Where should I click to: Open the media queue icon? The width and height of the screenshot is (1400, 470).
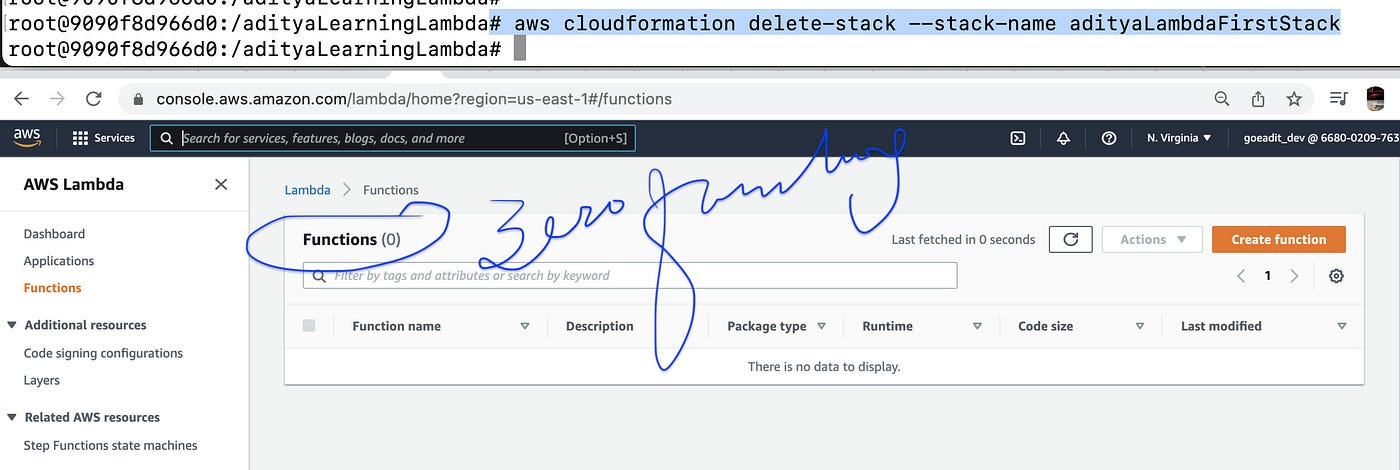click(x=1339, y=99)
